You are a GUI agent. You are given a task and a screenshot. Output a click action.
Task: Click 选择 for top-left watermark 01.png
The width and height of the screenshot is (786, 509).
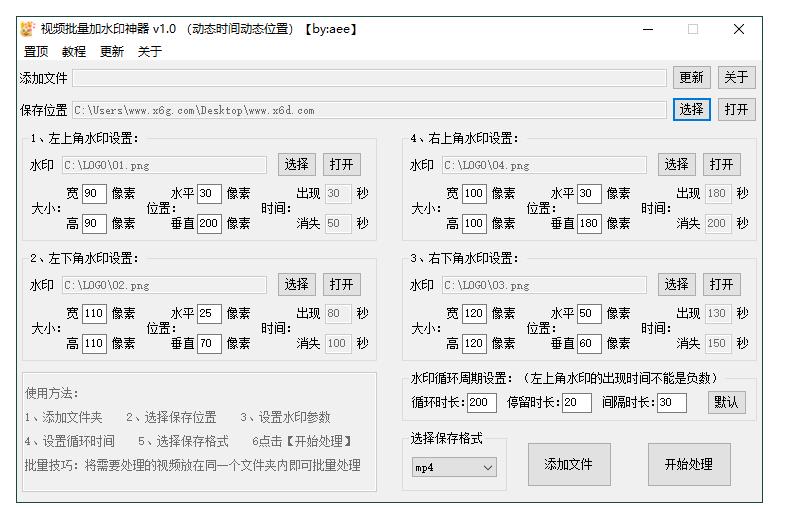pos(296,165)
